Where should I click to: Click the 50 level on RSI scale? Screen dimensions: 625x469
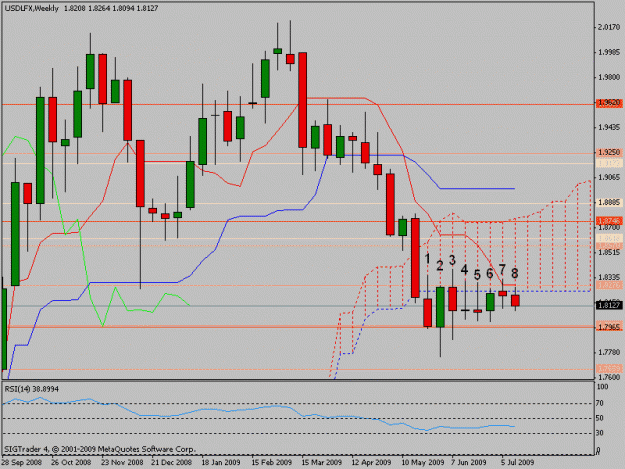(x=599, y=418)
